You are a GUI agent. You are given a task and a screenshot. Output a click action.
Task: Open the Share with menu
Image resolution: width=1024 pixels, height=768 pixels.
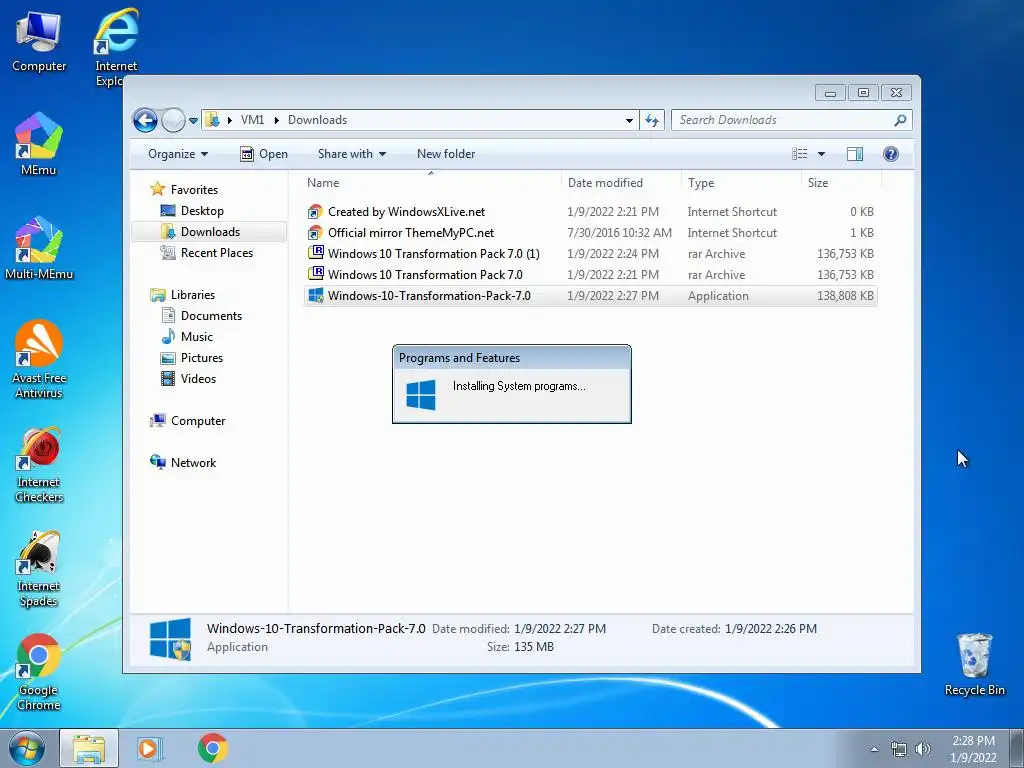coord(351,154)
